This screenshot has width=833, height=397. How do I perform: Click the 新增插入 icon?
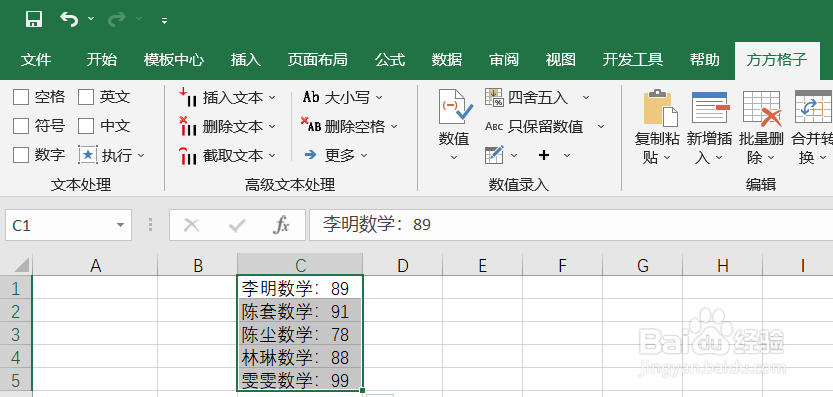[711, 108]
